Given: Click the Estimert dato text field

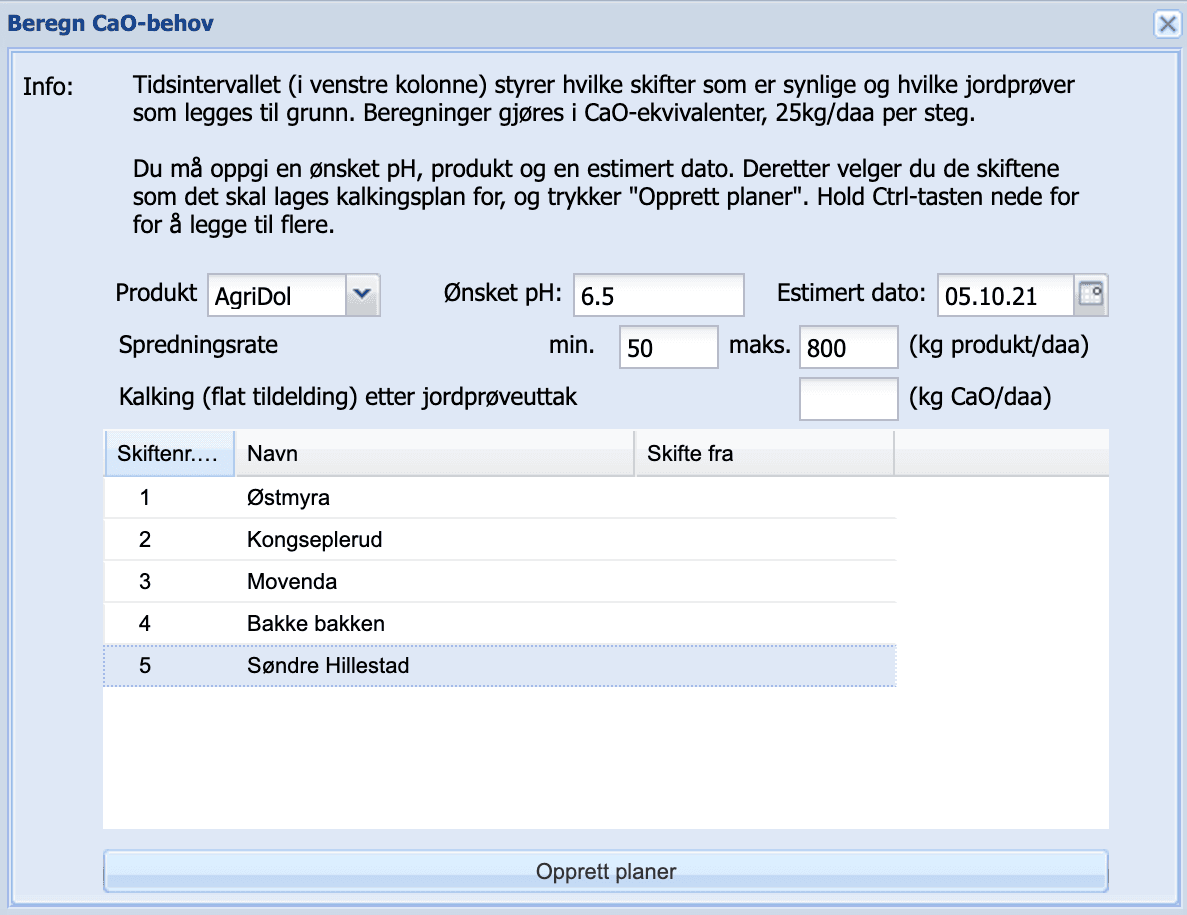Looking at the screenshot, I should coord(1005,295).
